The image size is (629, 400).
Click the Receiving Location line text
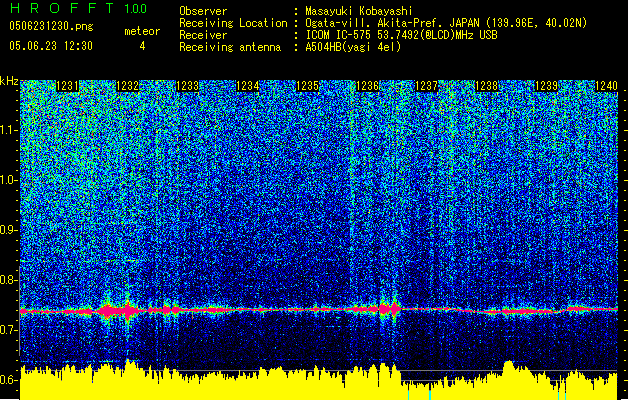pyautogui.click(x=383, y=23)
